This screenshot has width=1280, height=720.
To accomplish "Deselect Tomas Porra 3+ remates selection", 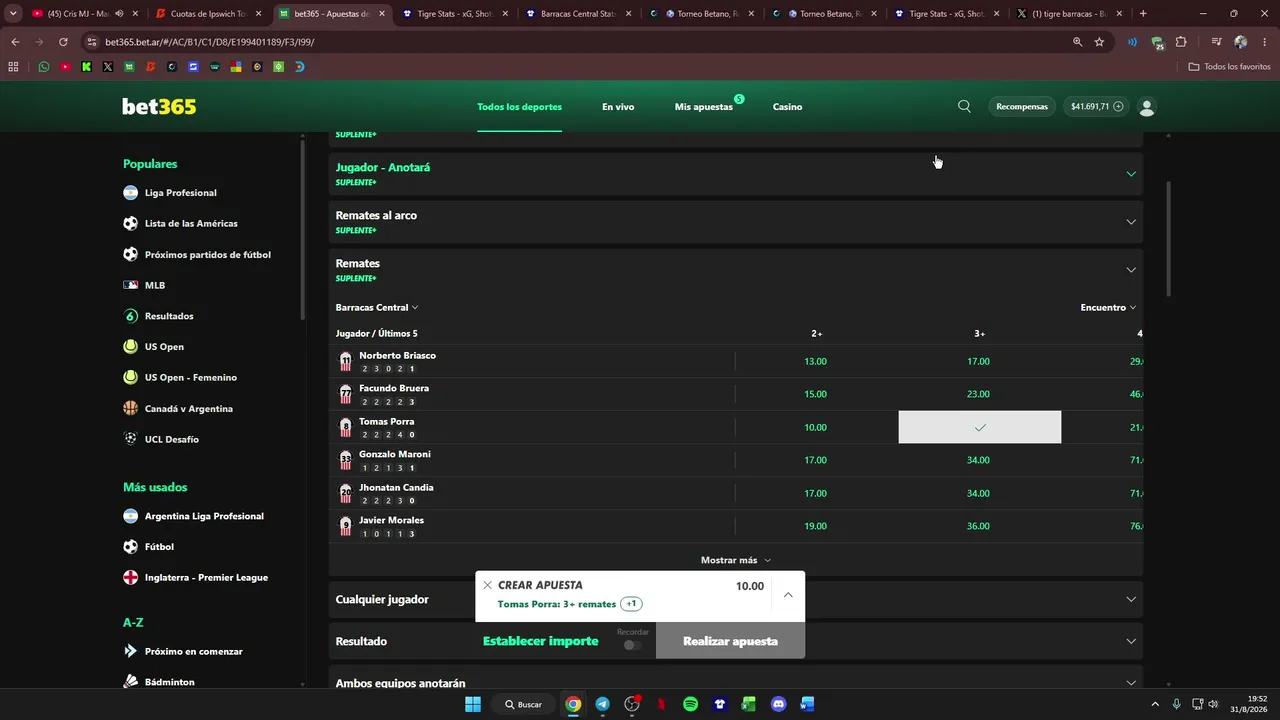I will click(980, 427).
